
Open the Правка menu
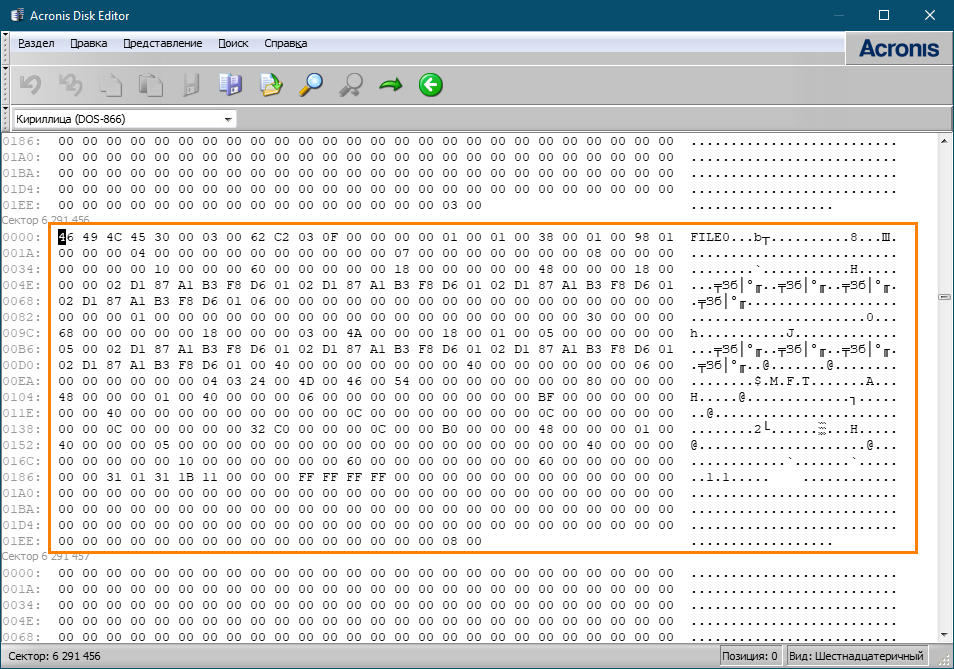coord(89,43)
